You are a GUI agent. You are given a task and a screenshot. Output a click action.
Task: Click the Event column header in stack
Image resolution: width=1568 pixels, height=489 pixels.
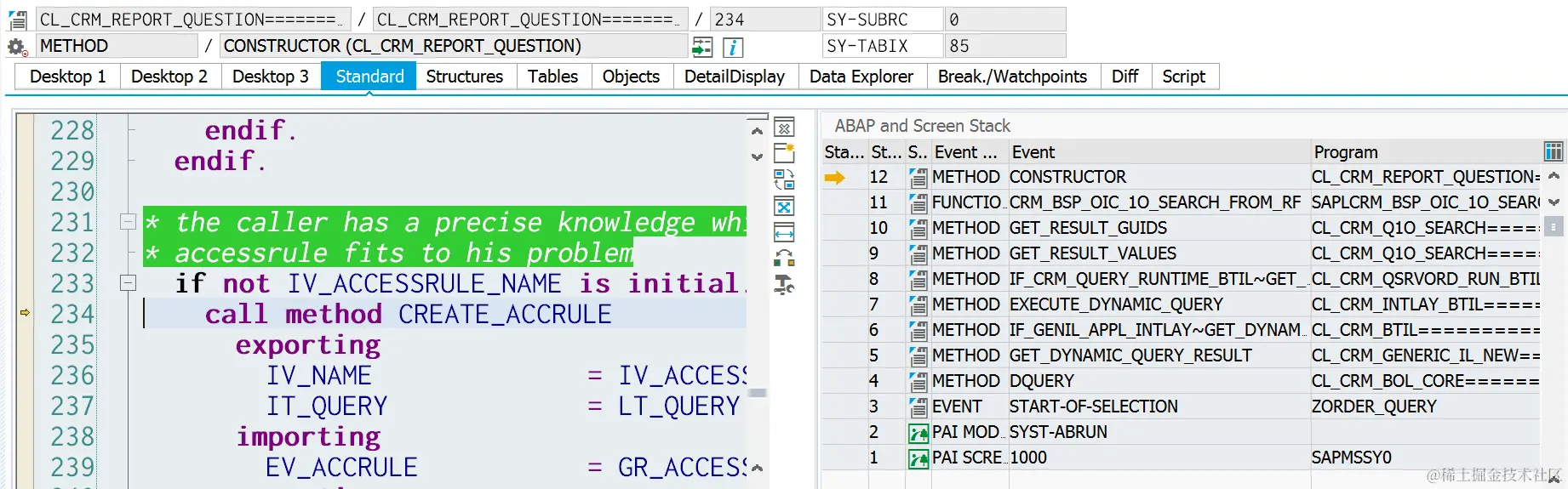tap(1159, 152)
